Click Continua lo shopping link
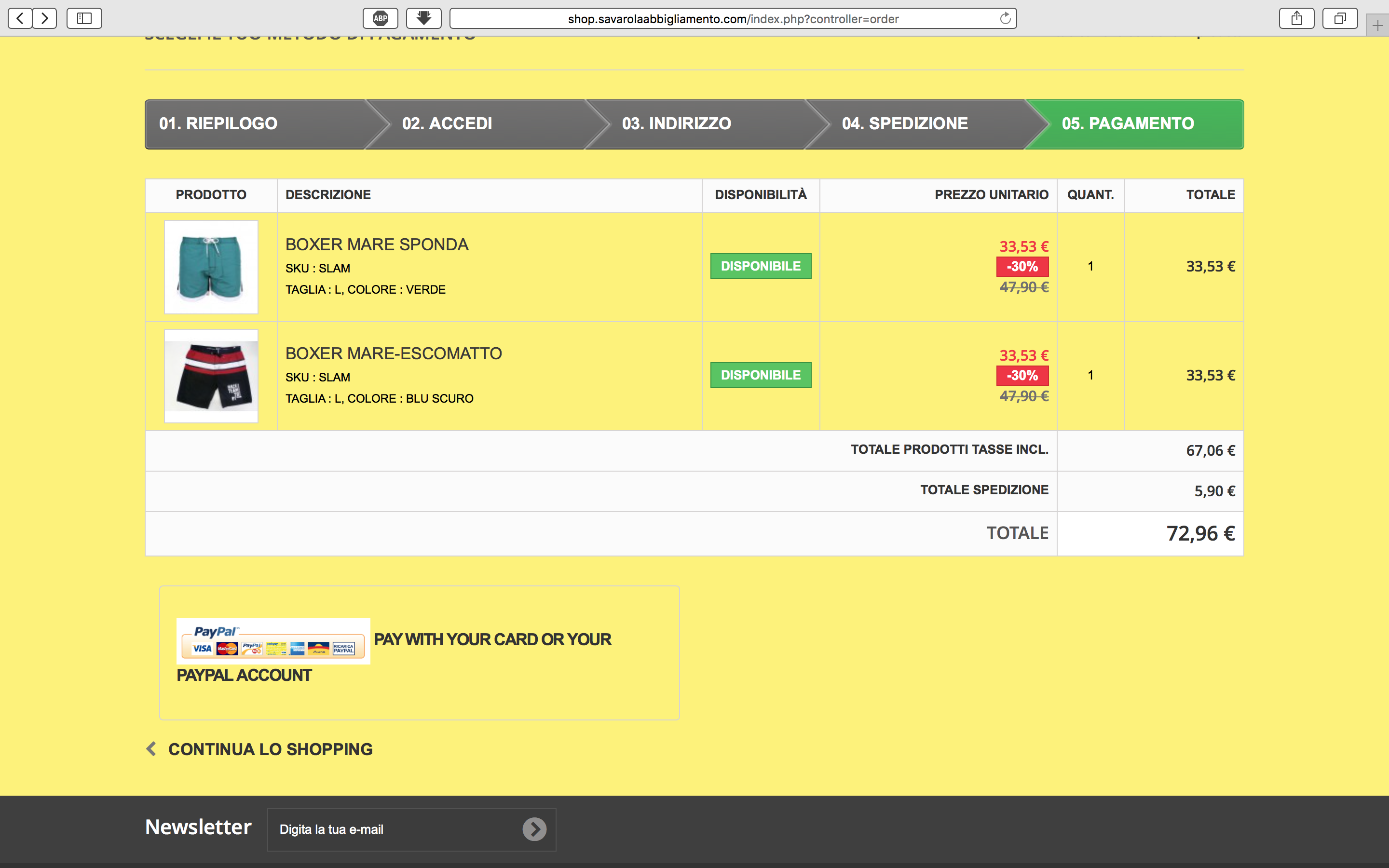The image size is (1389, 868). pos(270,749)
